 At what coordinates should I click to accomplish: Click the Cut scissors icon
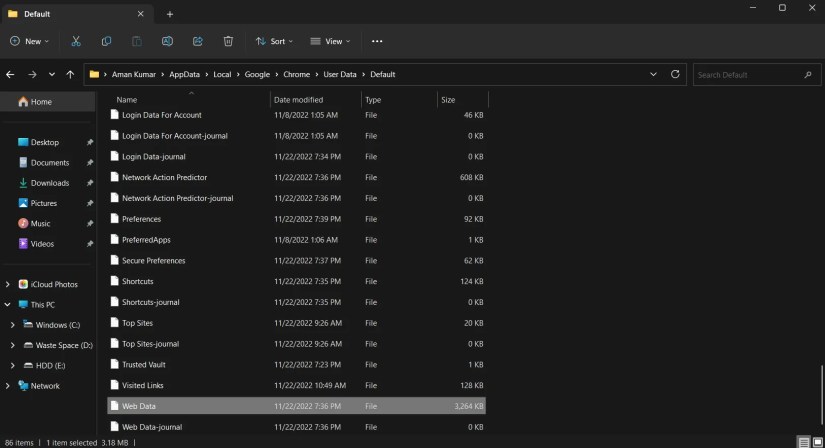pyautogui.click(x=76, y=41)
